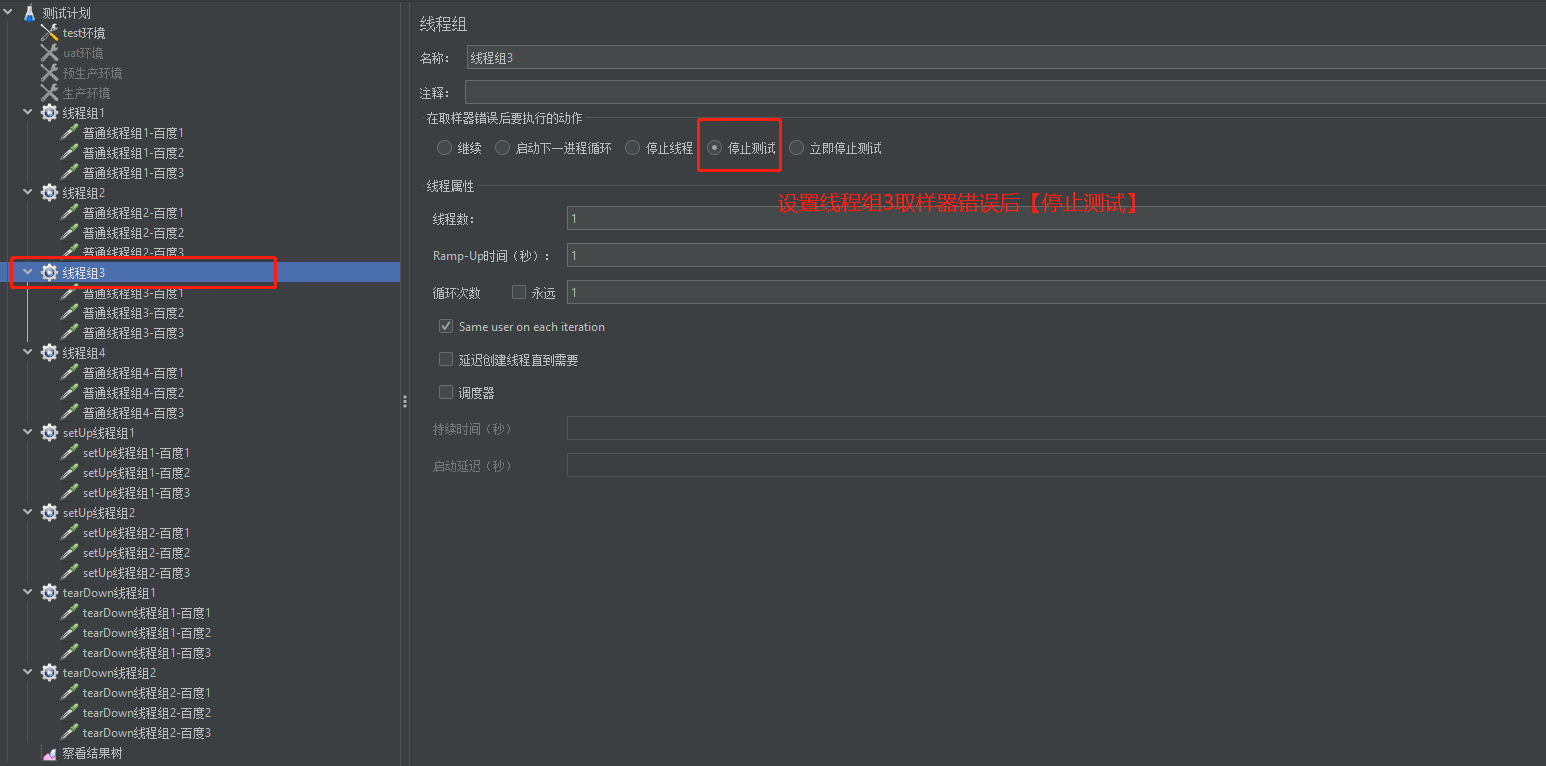Select the 普通线程组3-百度3 row text
Viewport: 1546px width, 766px height.
tap(133, 333)
